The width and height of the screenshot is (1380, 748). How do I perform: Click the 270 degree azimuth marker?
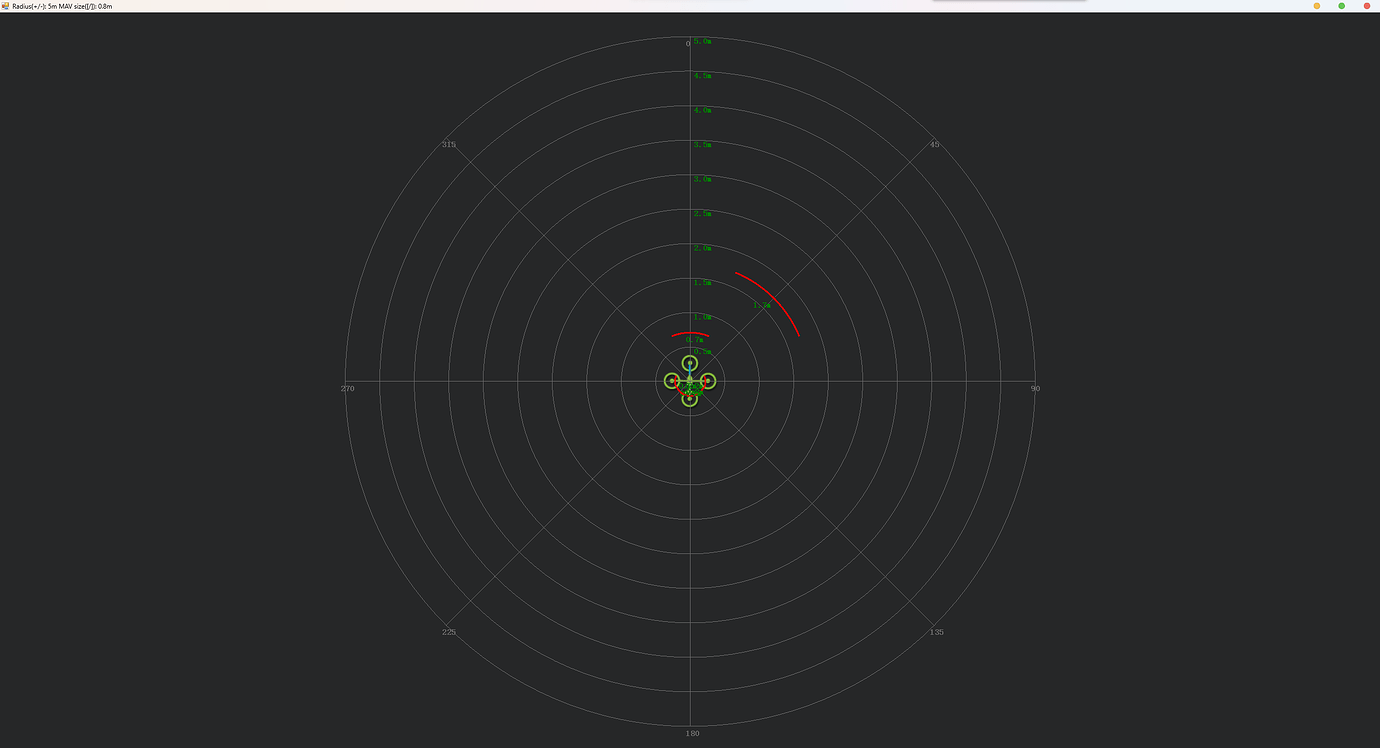(347, 388)
